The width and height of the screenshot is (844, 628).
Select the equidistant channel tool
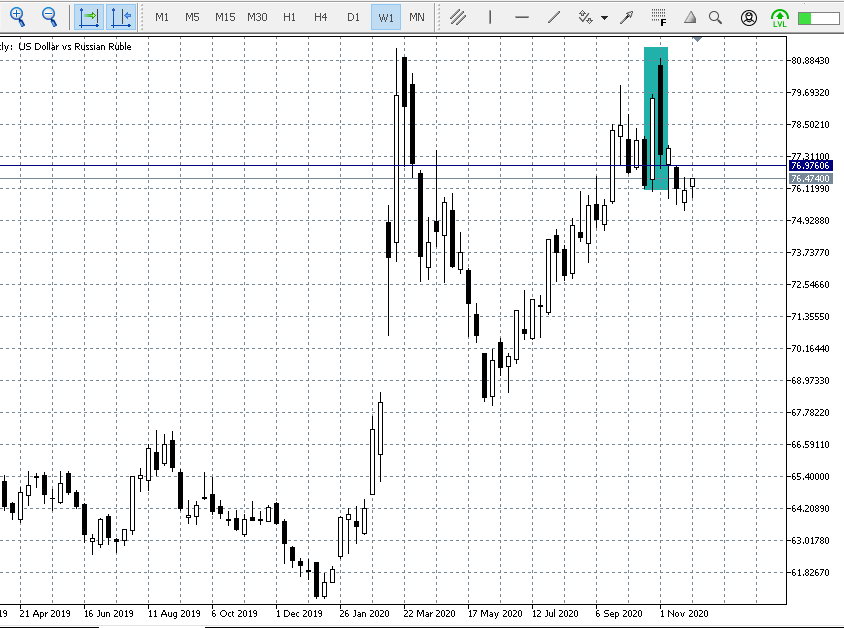pos(456,17)
